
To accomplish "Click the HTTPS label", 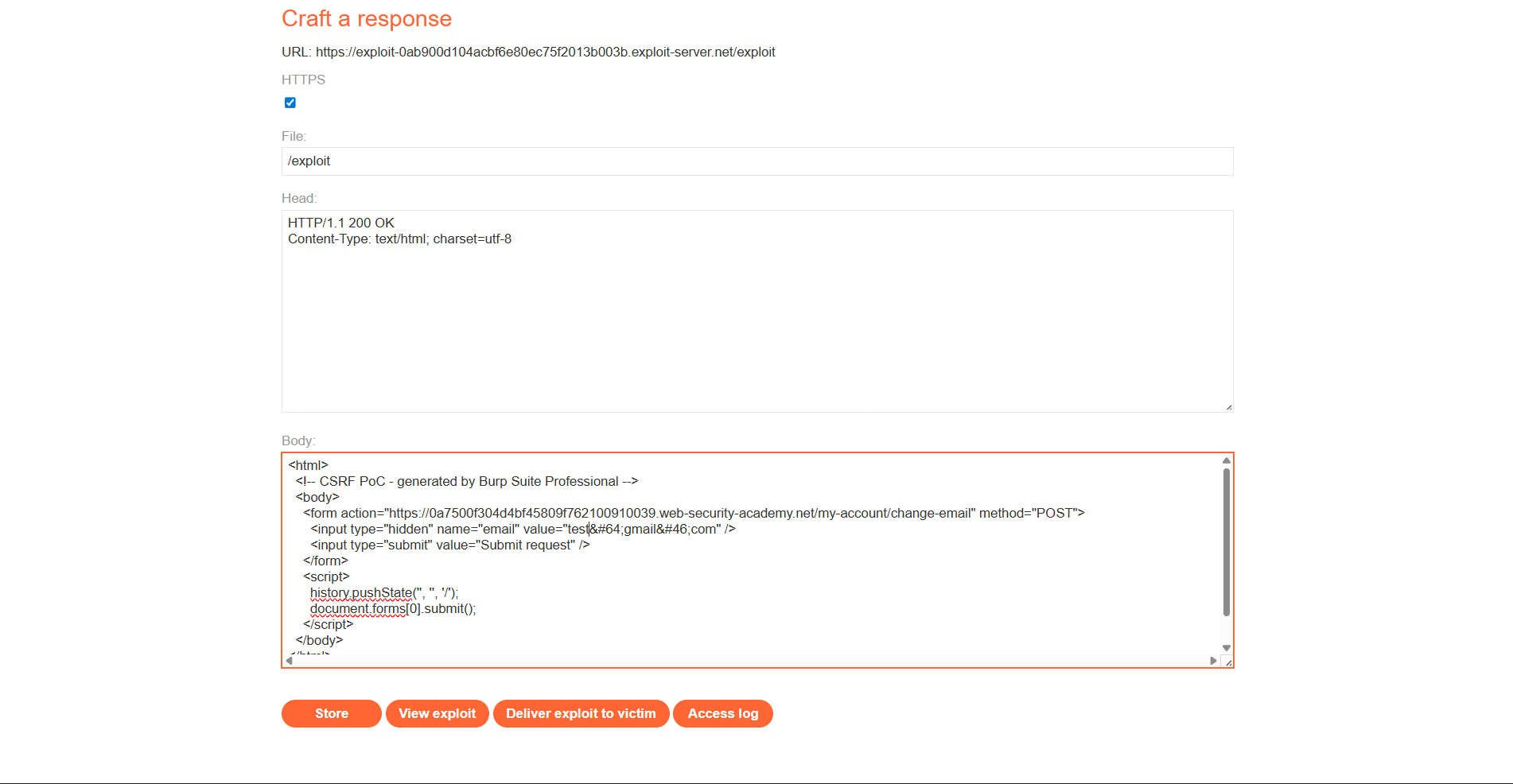I will 303,80.
